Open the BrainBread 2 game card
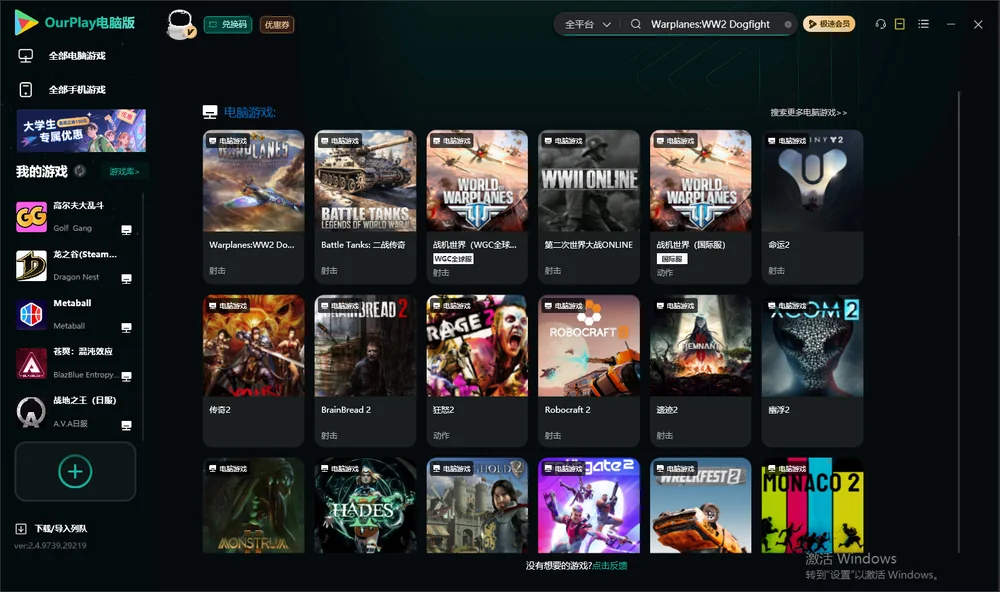The image size is (1000, 592). coord(365,371)
